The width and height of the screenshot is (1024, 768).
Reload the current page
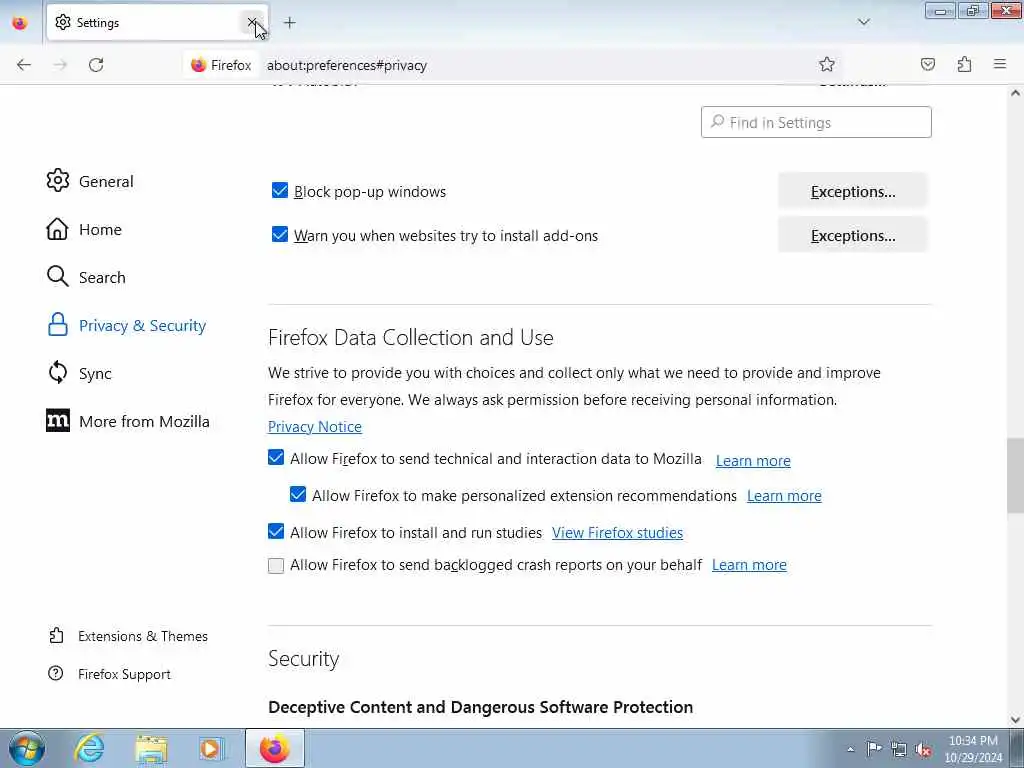tap(96, 65)
